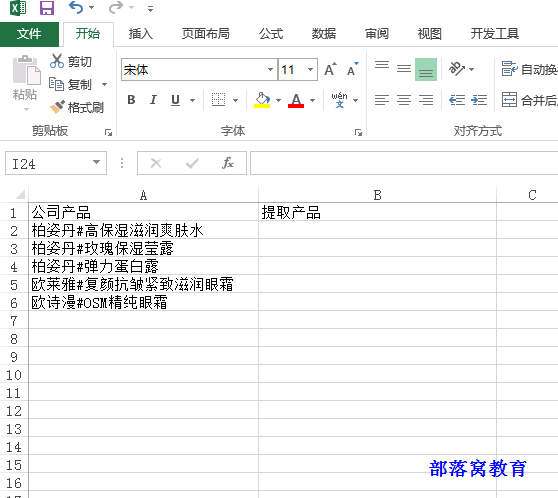
Task: Click the Select All corner triangle
Action: click(x=20, y=194)
